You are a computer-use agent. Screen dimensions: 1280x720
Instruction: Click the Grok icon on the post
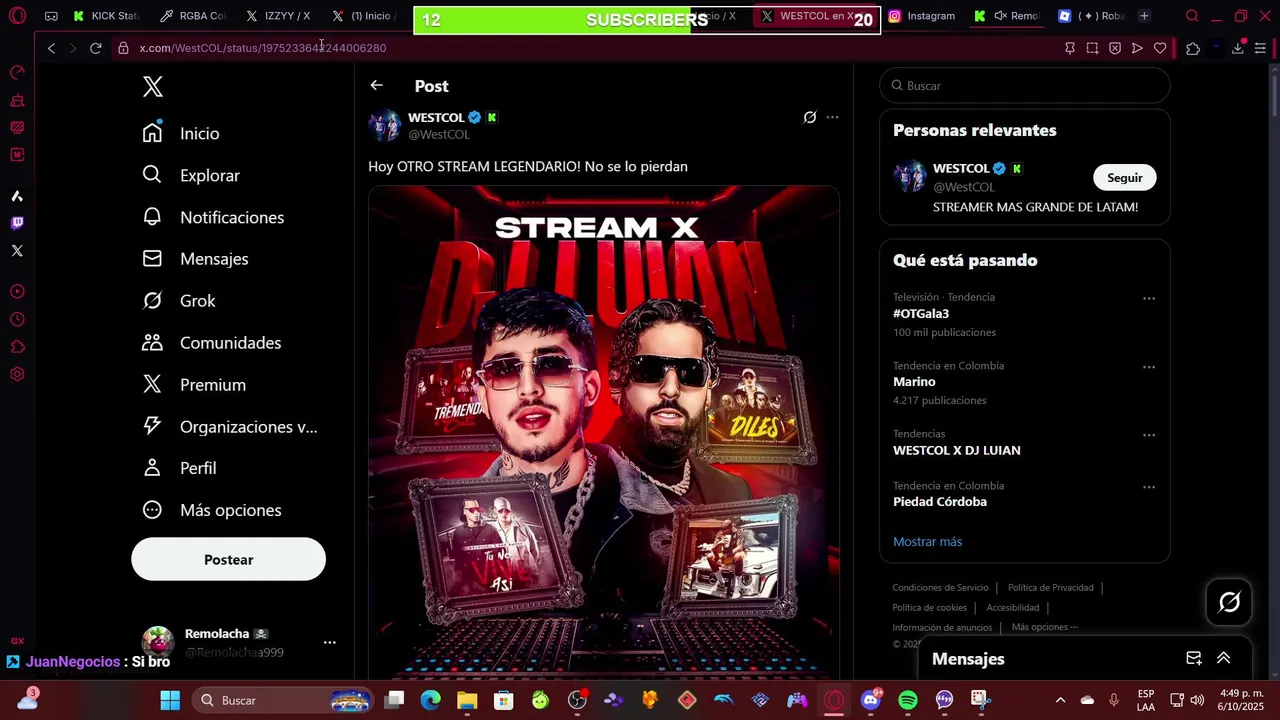pos(810,117)
